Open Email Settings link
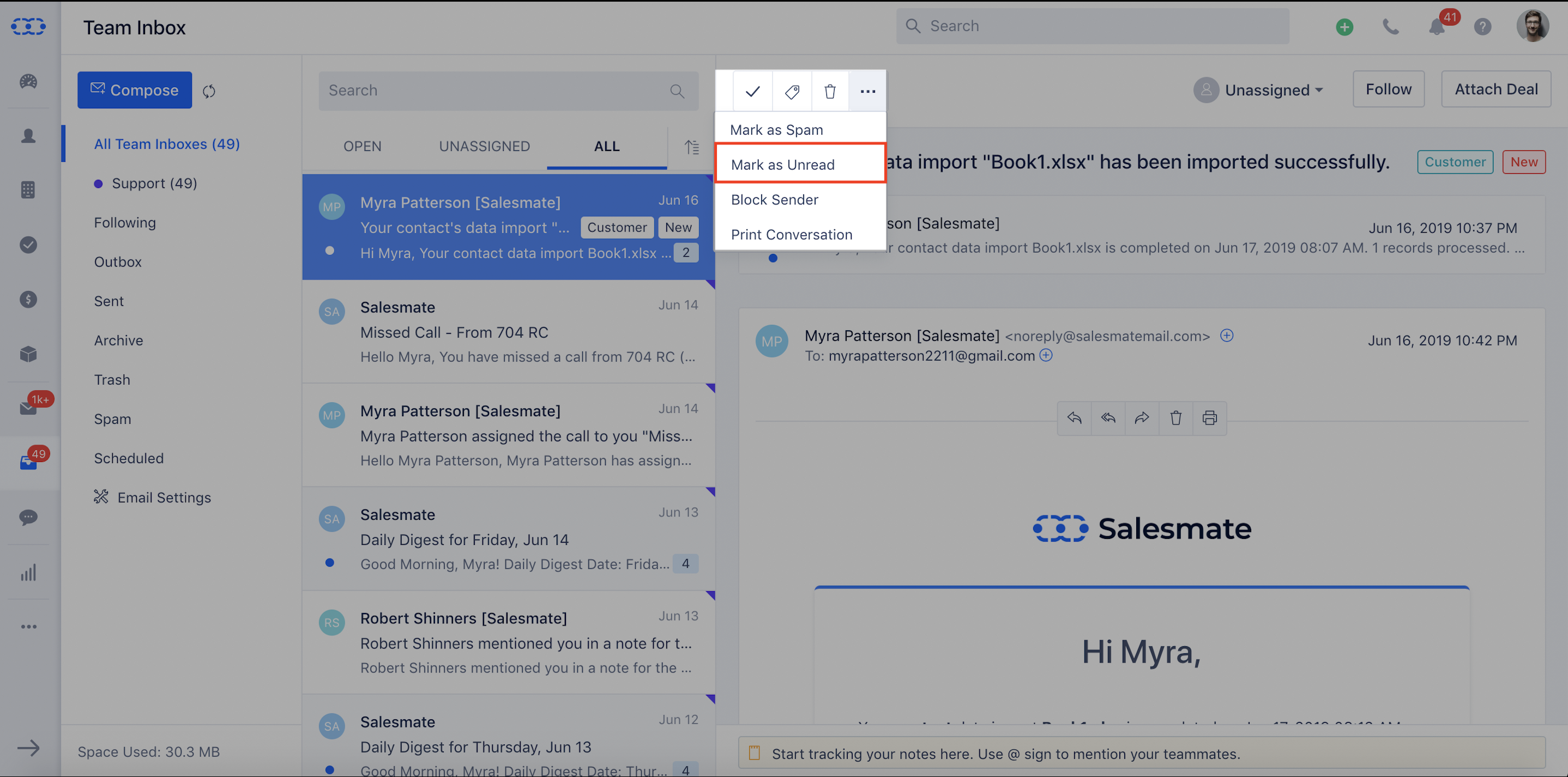This screenshot has width=1568, height=777. [152, 497]
